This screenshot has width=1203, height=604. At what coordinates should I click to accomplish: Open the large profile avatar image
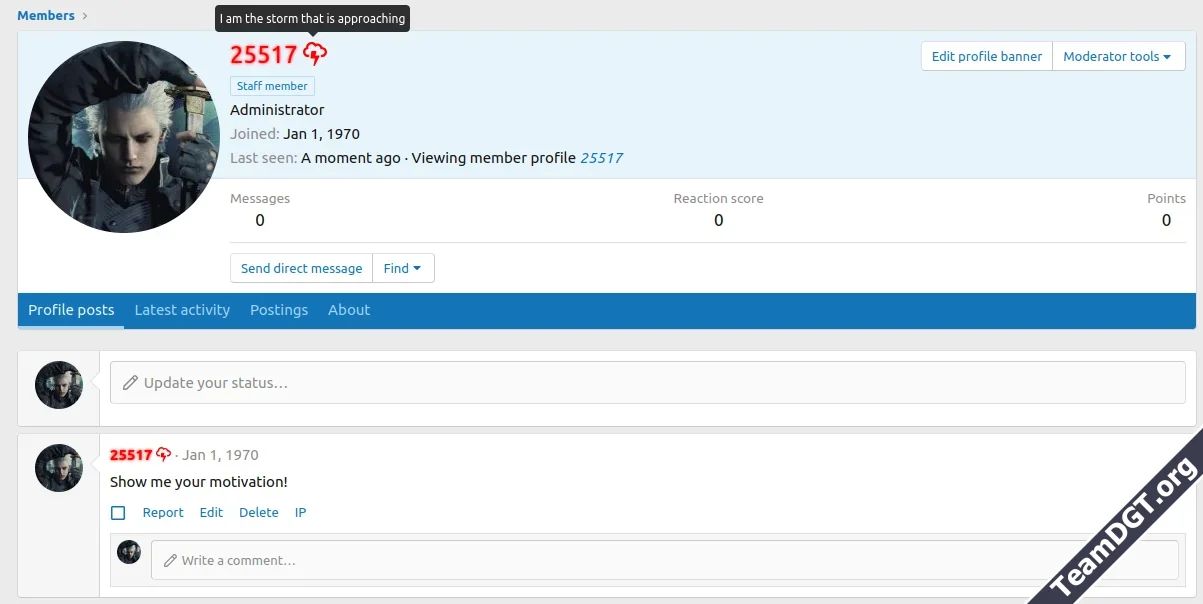(x=124, y=137)
